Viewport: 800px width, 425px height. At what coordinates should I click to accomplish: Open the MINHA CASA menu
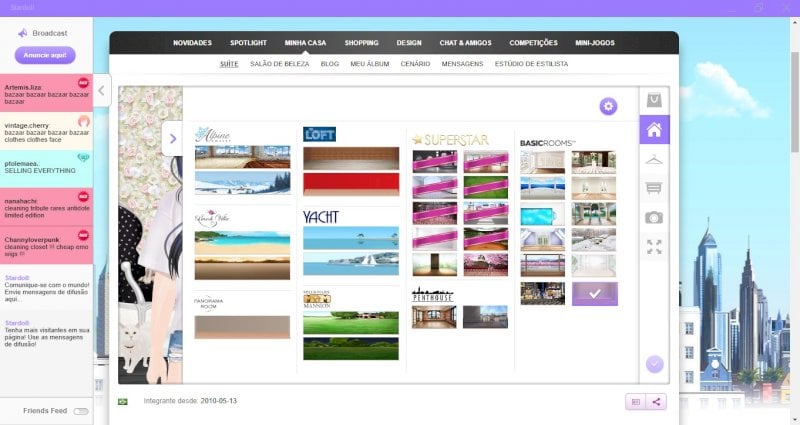305,43
